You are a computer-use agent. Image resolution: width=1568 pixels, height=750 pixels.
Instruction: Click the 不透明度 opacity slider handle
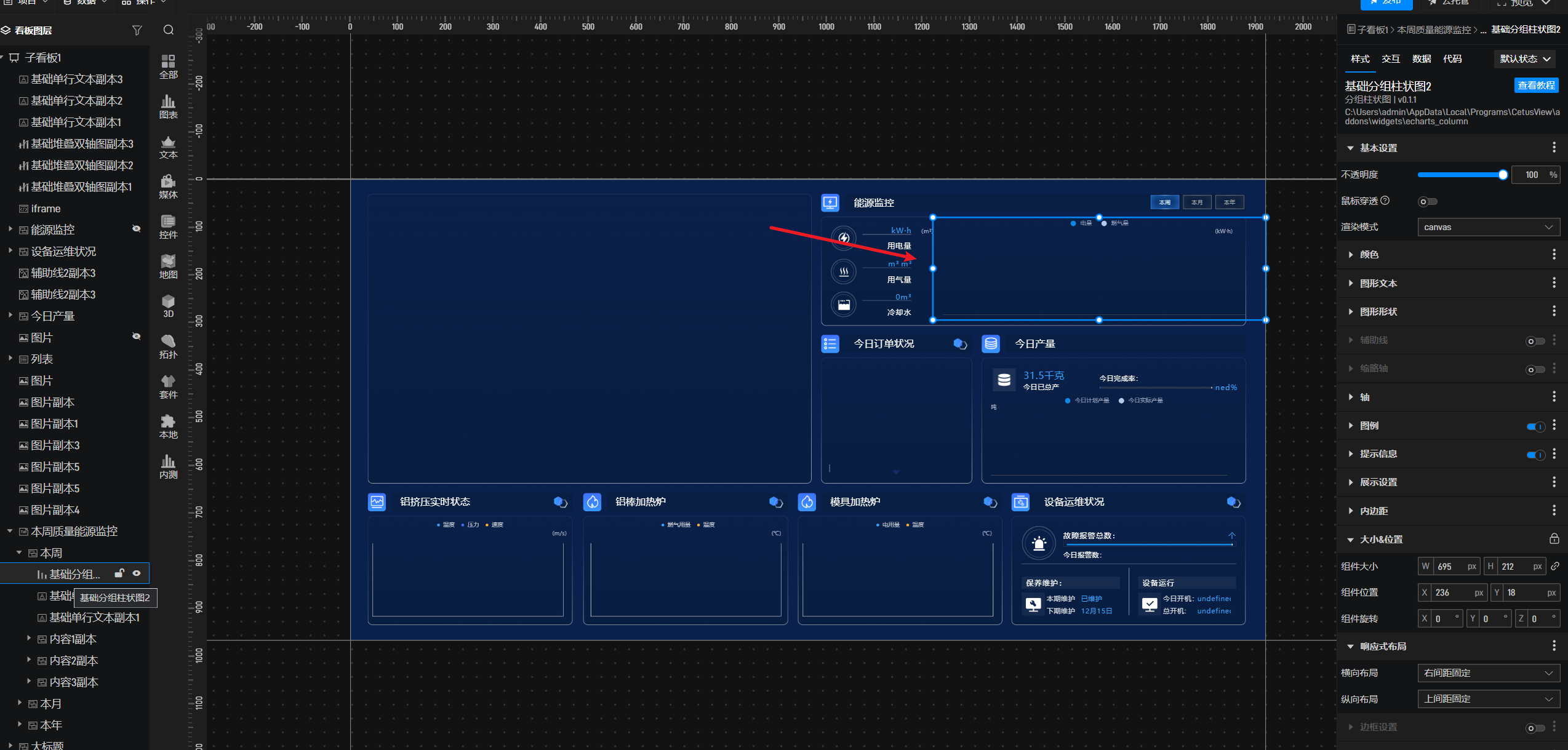(x=1503, y=175)
